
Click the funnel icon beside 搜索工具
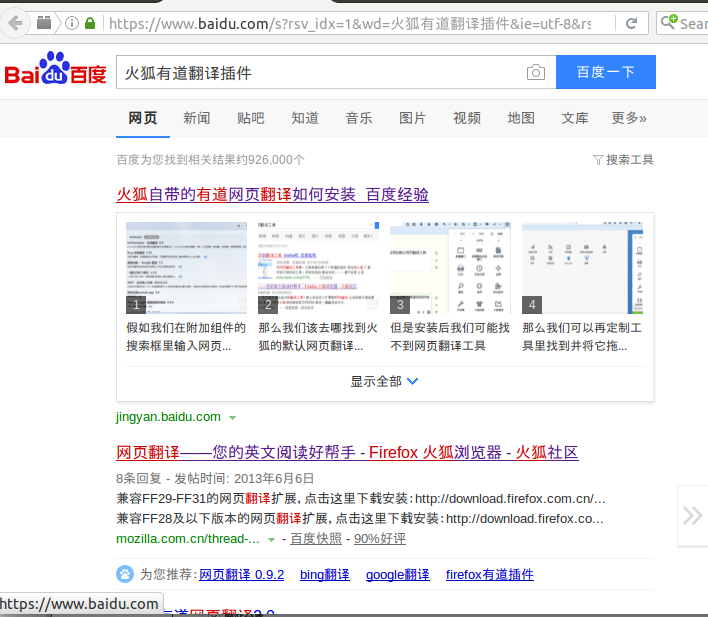598,160
